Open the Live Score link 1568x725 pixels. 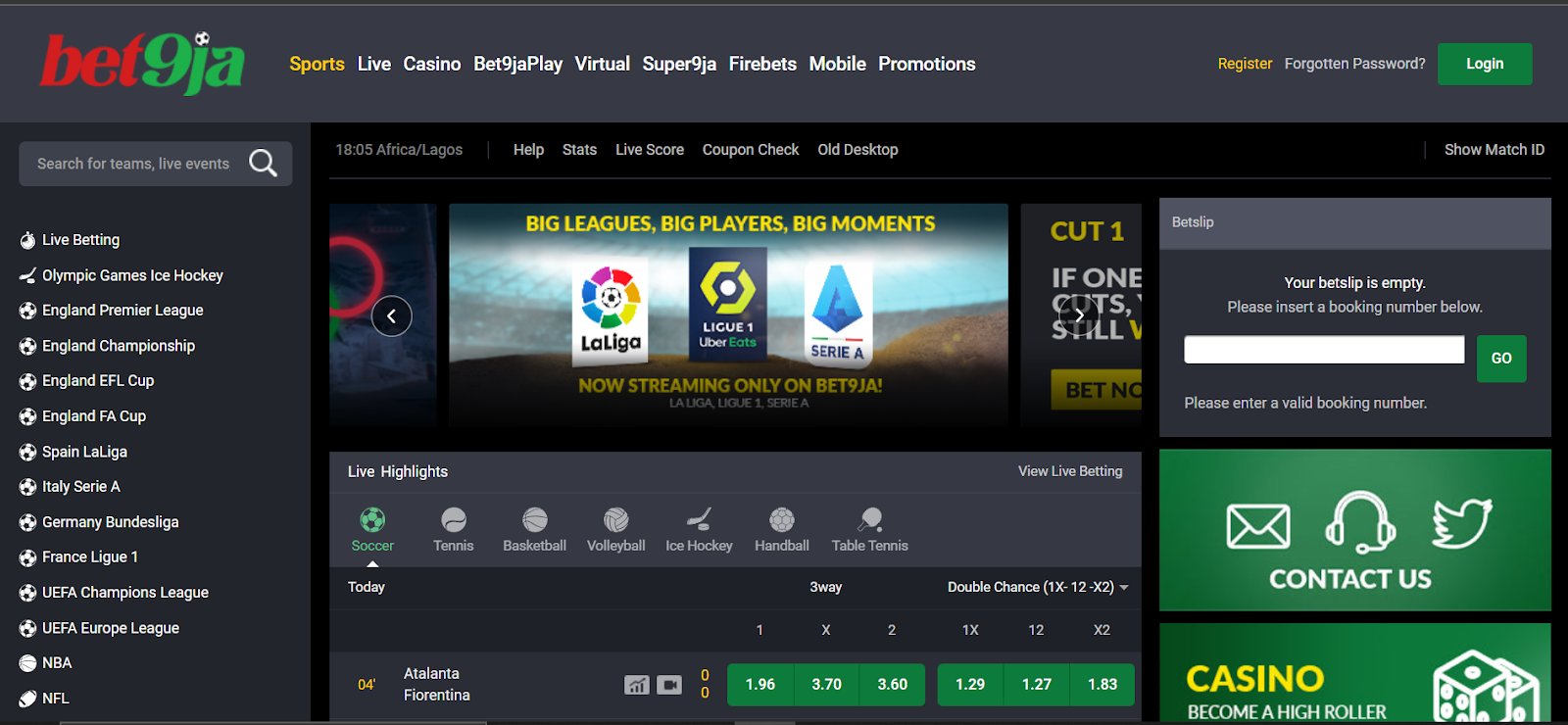point(650,150)
